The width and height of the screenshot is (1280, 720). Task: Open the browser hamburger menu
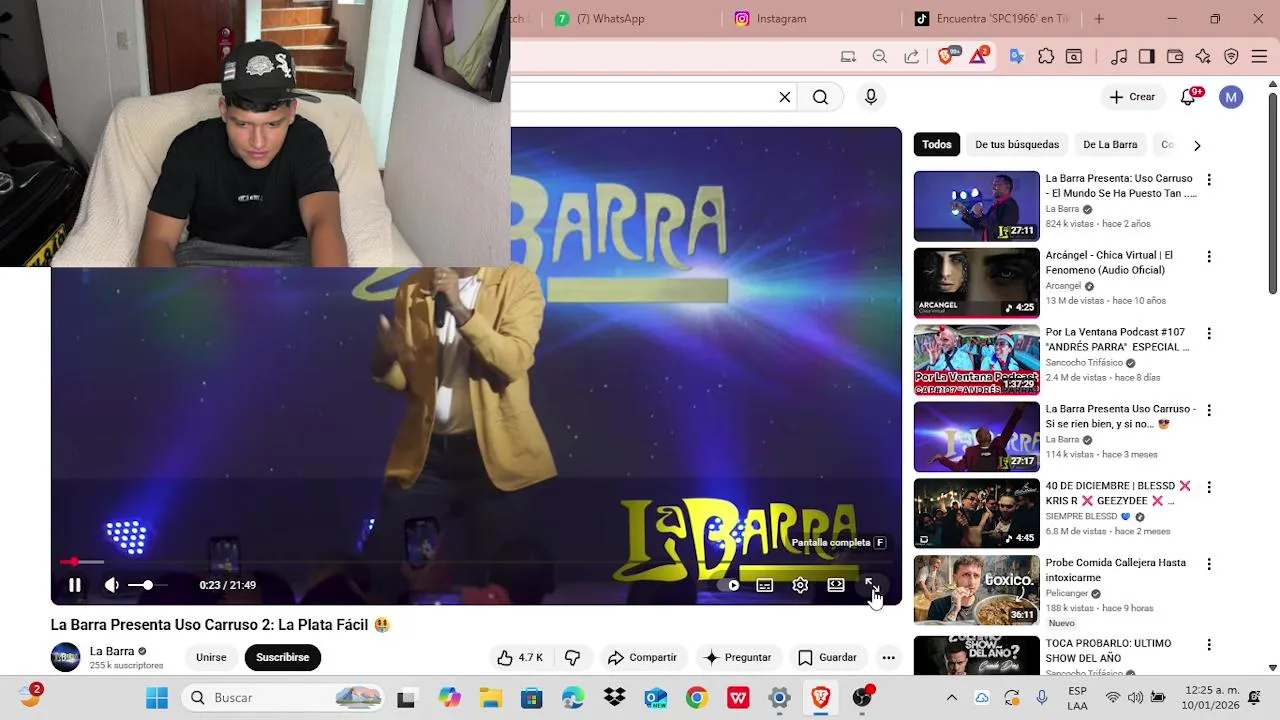1260,57
